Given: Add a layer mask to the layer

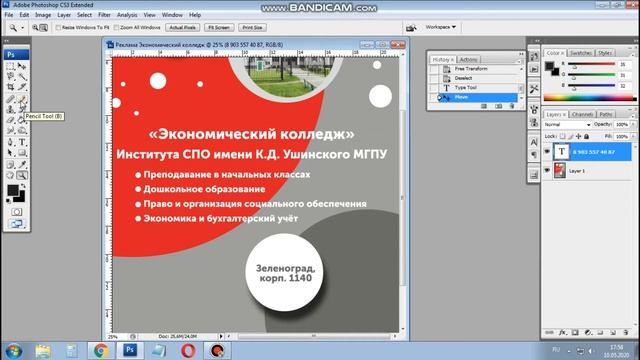Looking at the screenshot, I should (575, 333).
